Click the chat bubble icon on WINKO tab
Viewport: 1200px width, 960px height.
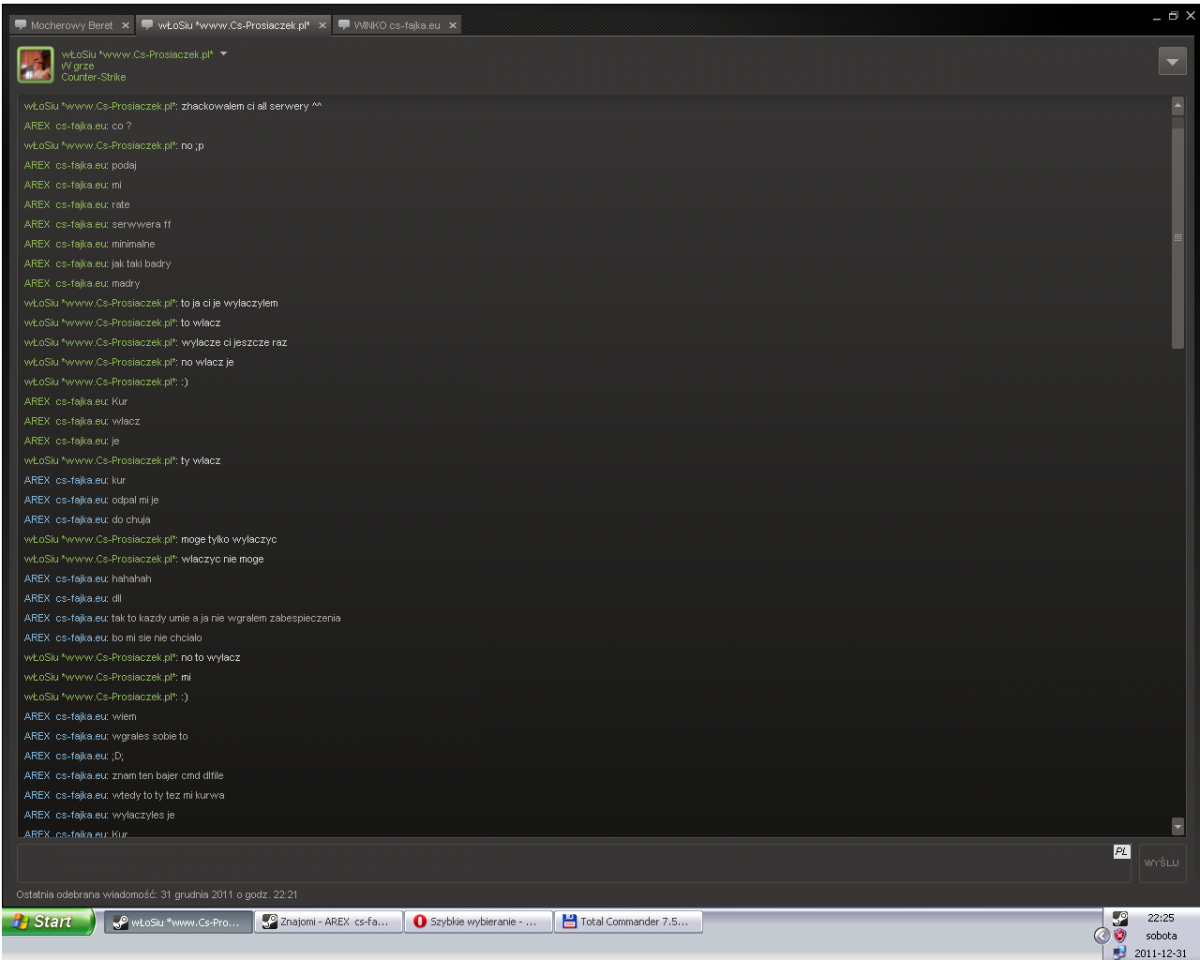(x=344, y=25)
